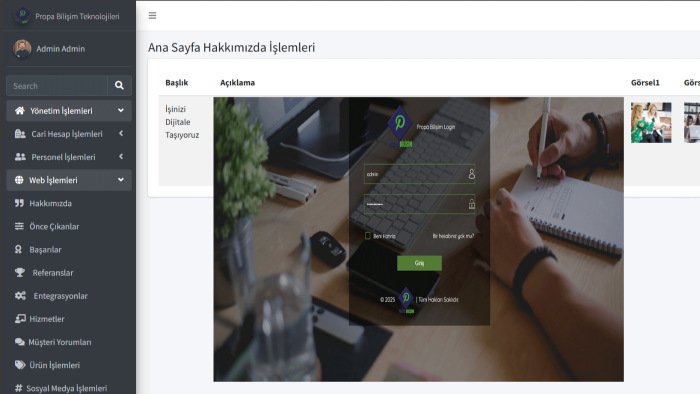
Task: Click the admin username field in the preview
Action: point(419,174)
